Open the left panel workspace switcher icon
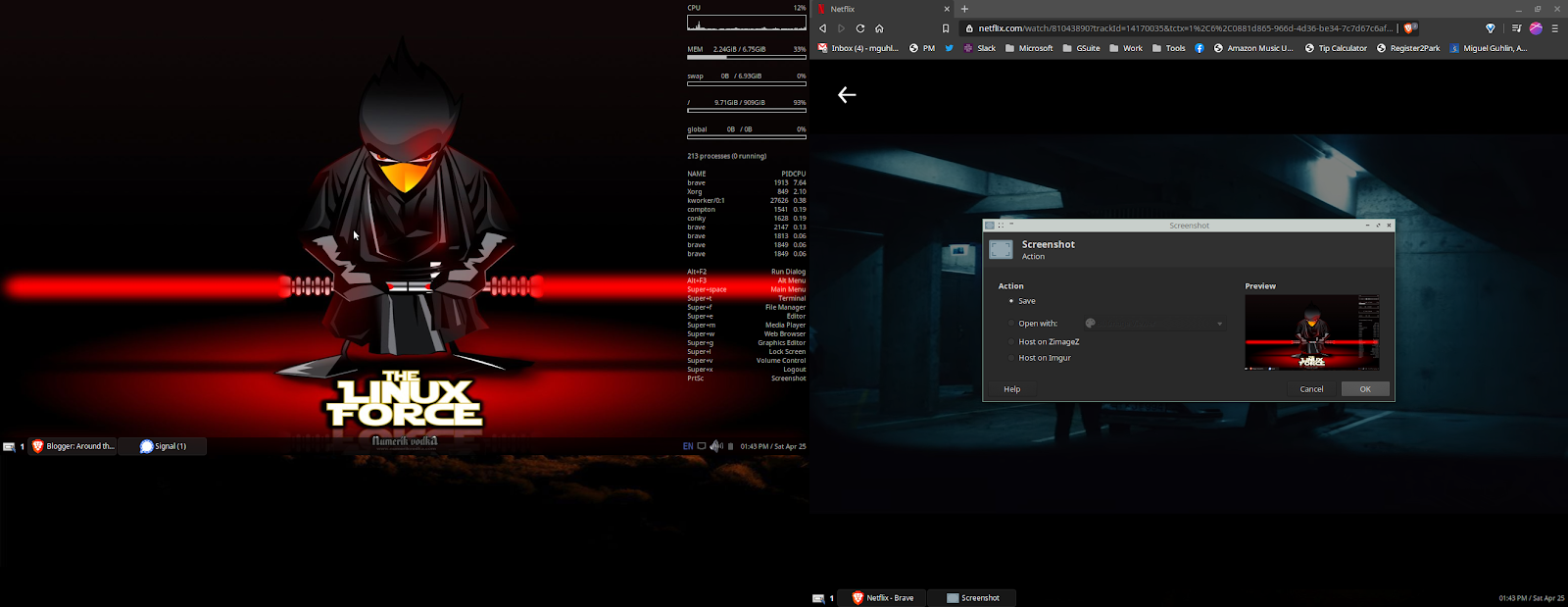Viewport: 1568px width, 607px height. coord(9,446)
